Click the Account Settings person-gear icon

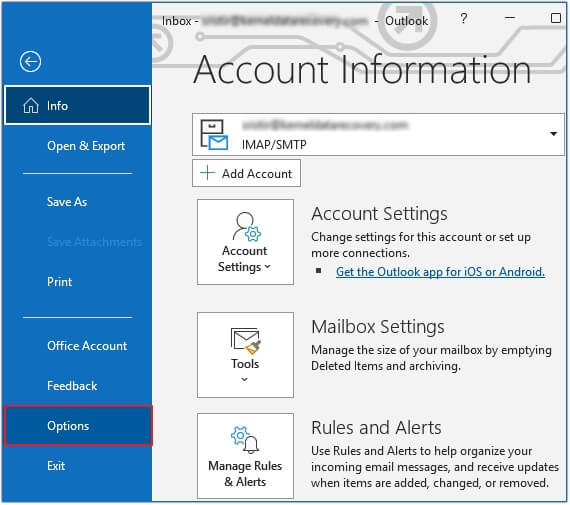(x=246, y=227)
